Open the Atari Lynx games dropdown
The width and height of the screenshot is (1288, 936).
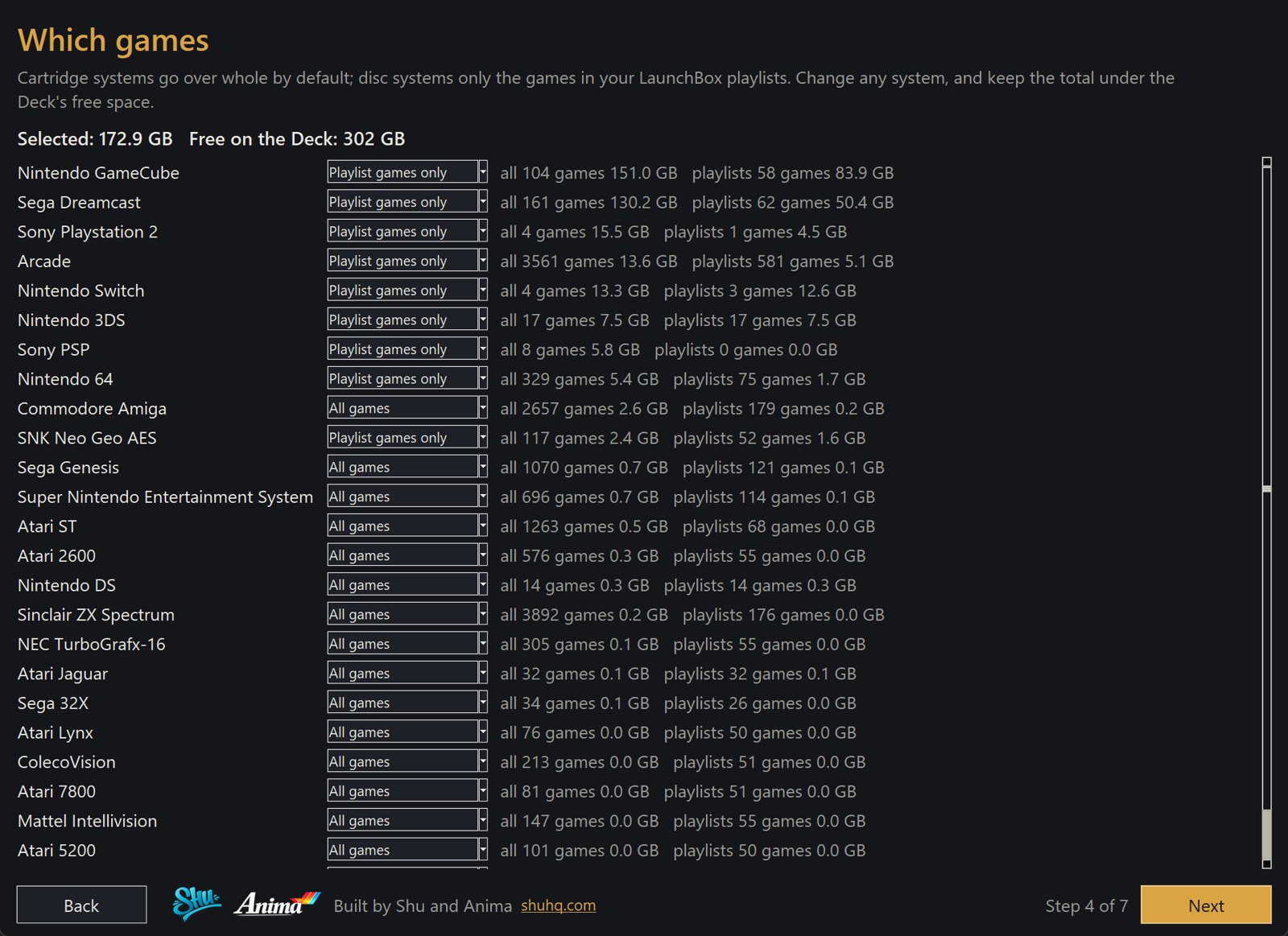tap(407, 732)
